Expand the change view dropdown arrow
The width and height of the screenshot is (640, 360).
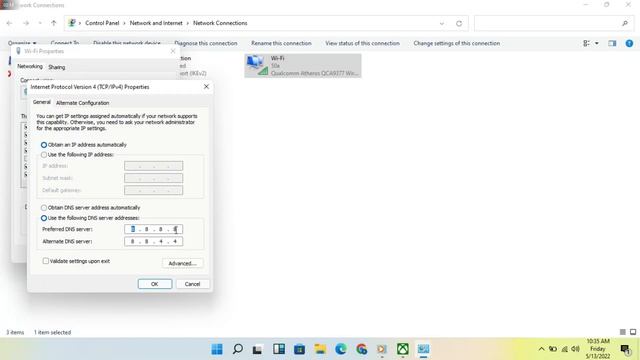pos(597,43)
